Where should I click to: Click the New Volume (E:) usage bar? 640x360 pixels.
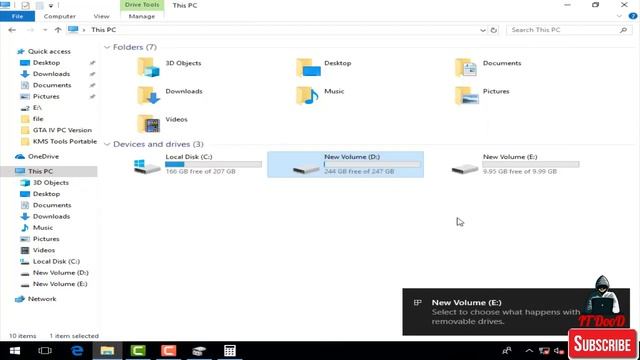click(531, 164)
